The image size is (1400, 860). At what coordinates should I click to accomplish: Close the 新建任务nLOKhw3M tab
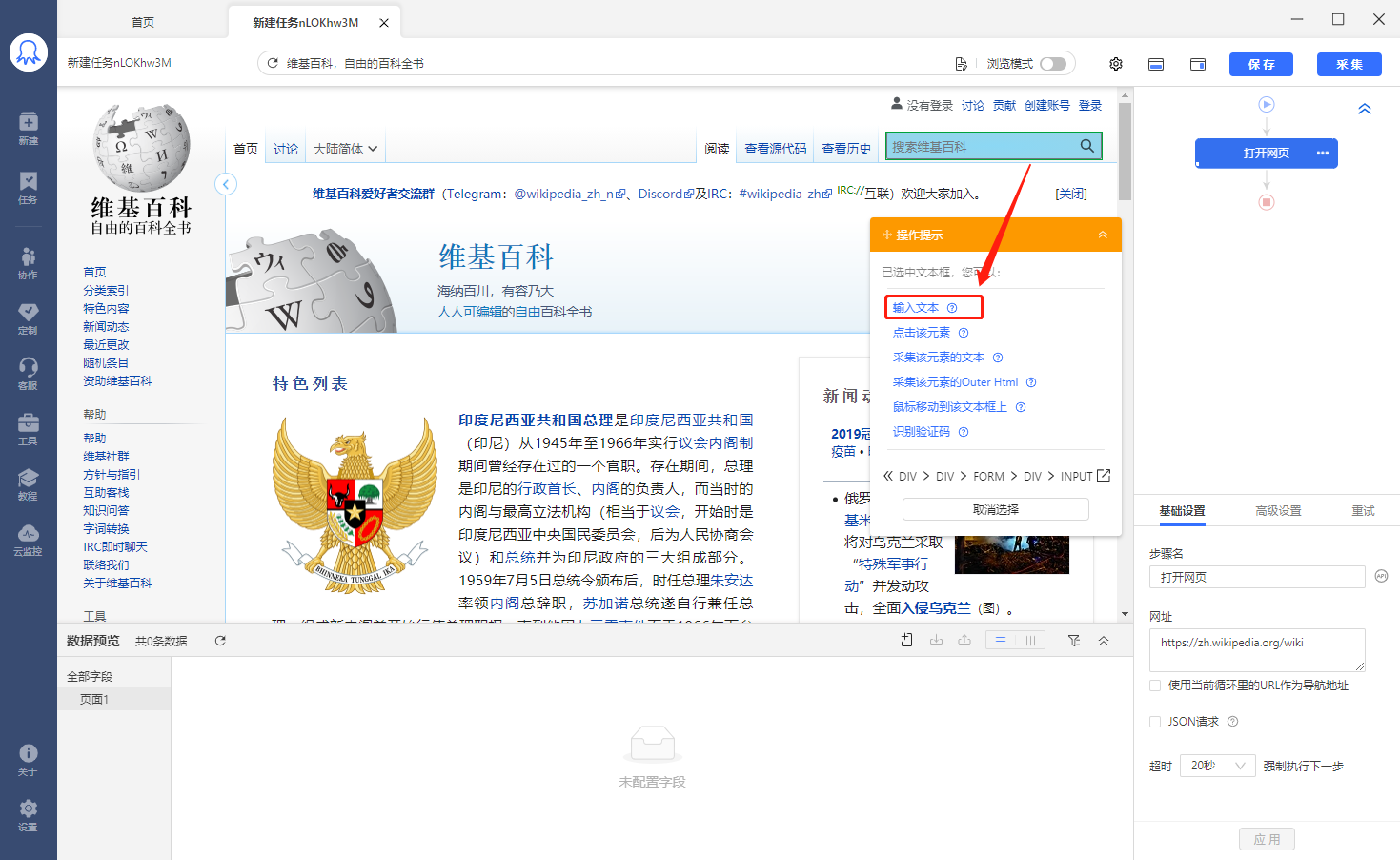tap(384, 23)
